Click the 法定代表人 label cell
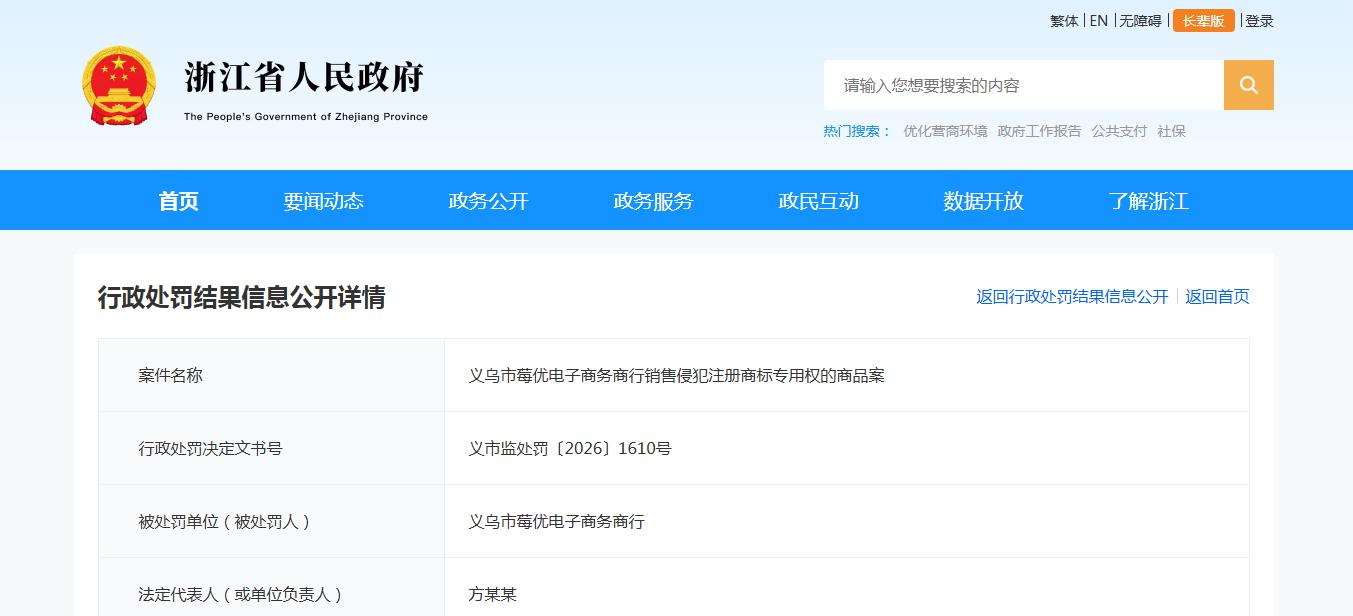The width and height of the screenshot is (1353, 616). tap(271, 587)
